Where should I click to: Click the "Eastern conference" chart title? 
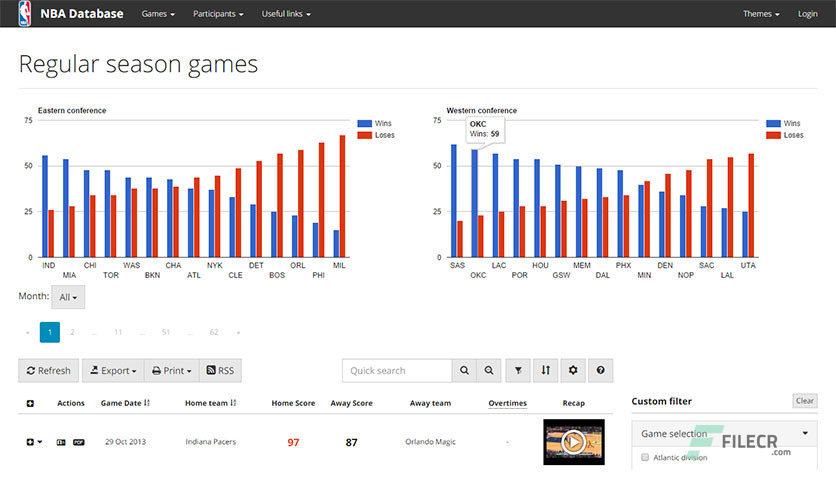click(x=72, y=110)
